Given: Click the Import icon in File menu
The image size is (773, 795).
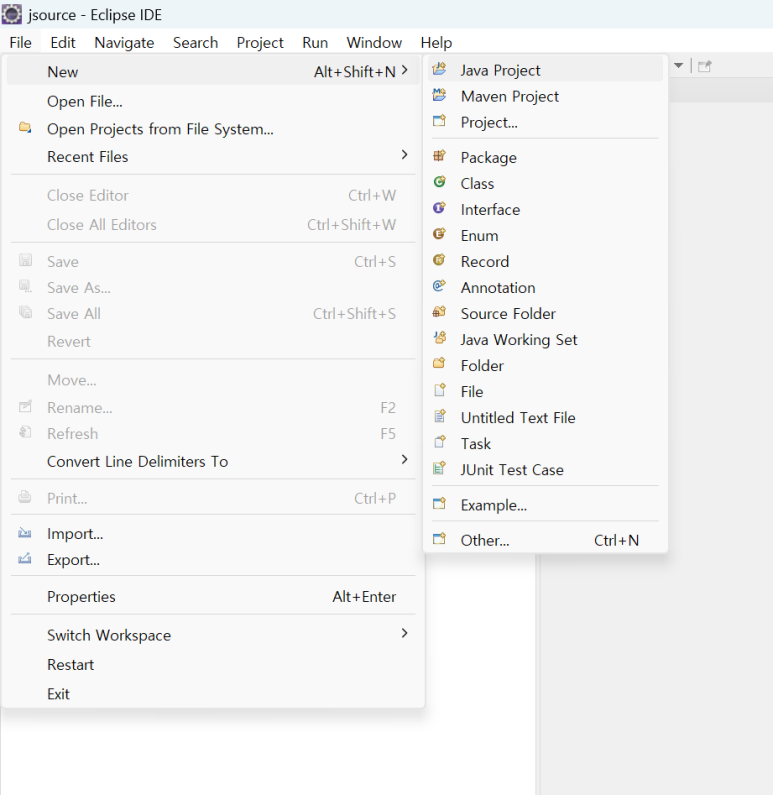Looking at the screenshot, I should (25, 533).
